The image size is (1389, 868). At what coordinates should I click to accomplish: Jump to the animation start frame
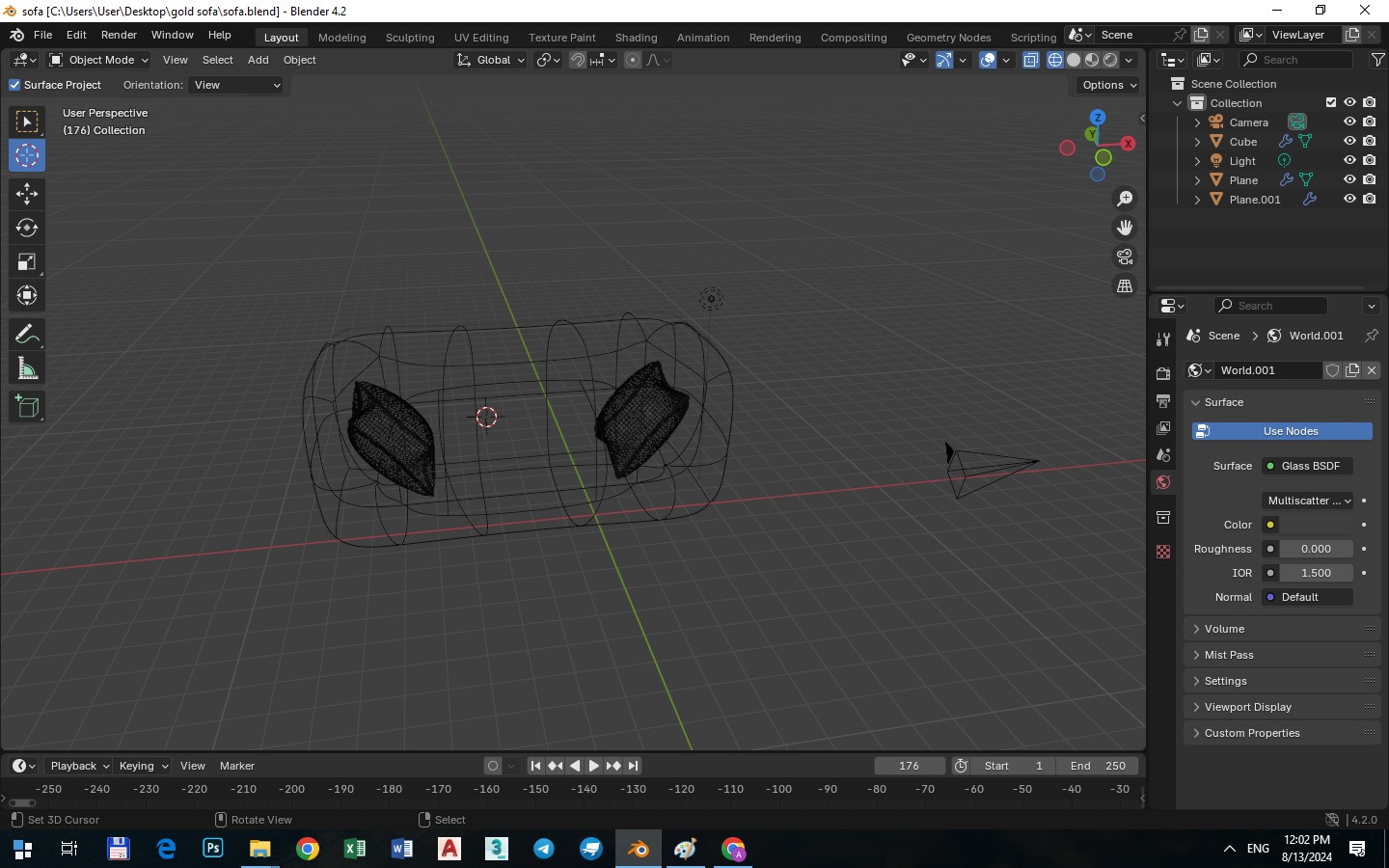click(x=535, y=766)
